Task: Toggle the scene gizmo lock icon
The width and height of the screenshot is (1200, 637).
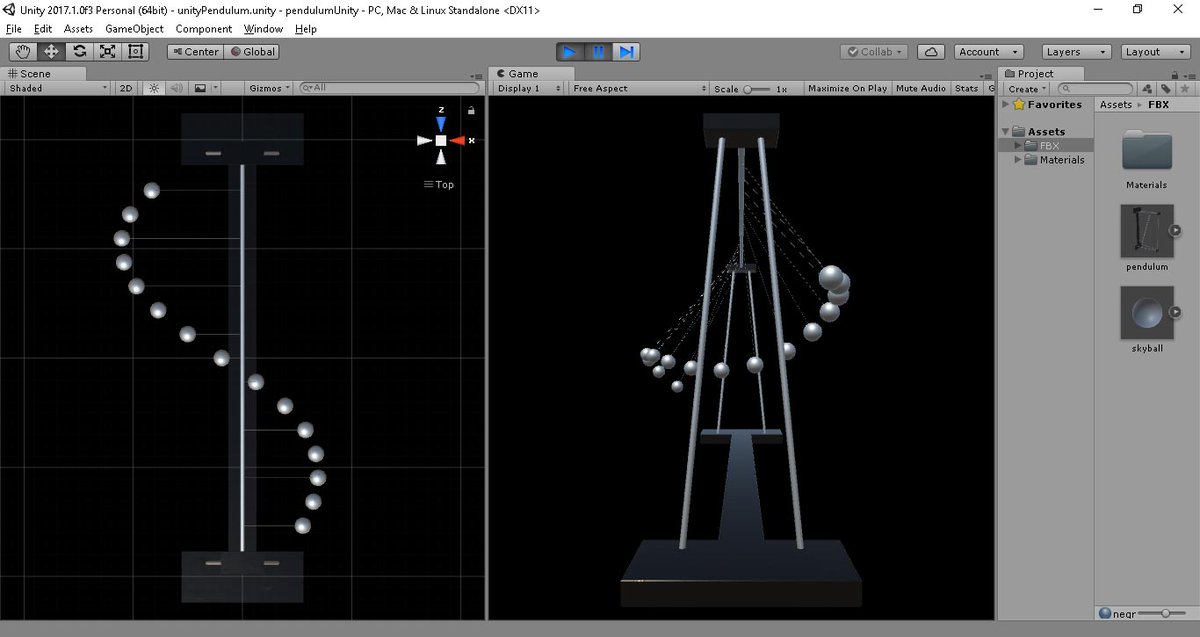Action: coord(471,111)
